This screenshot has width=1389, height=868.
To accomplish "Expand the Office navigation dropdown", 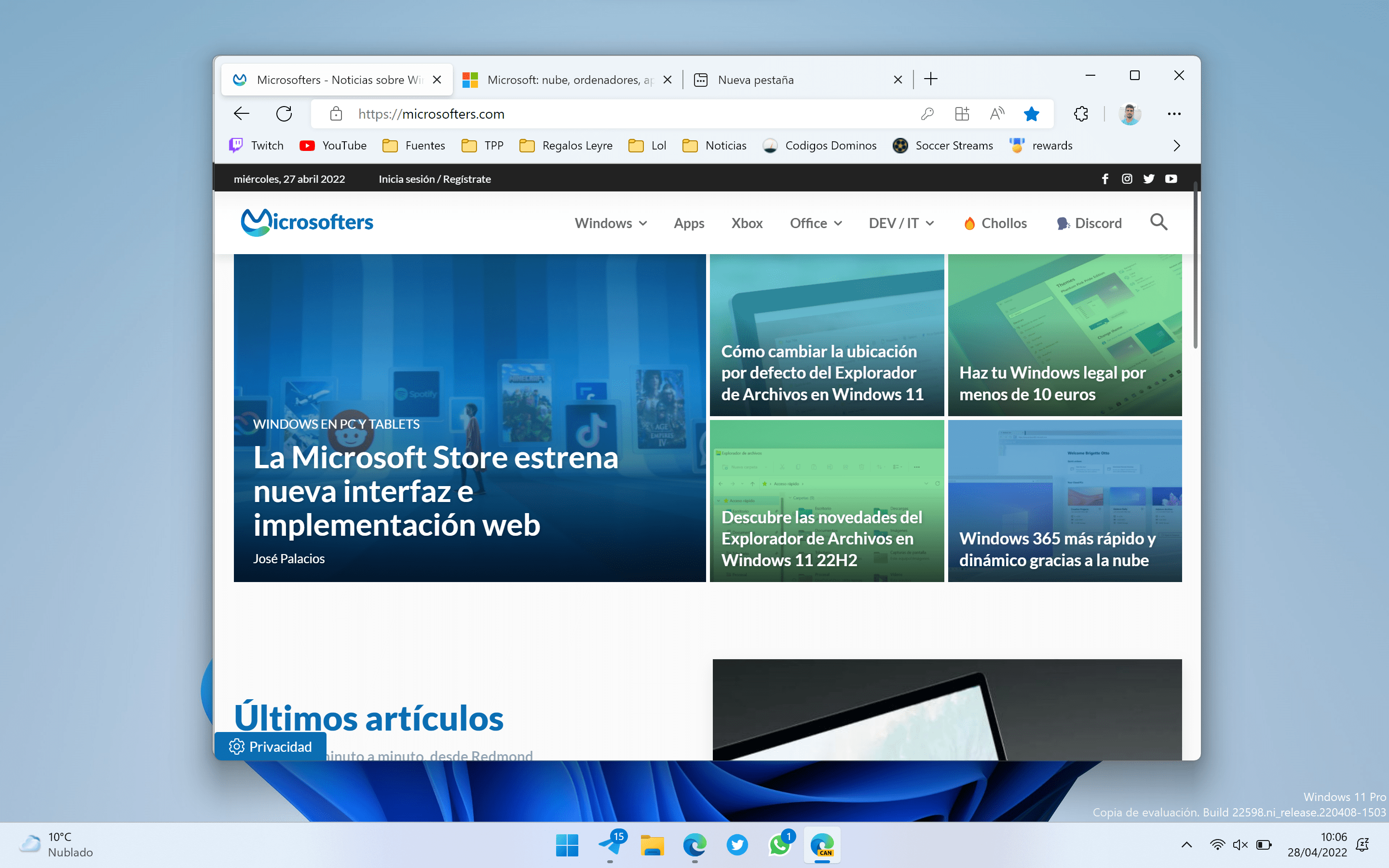I will click(815, 223).
